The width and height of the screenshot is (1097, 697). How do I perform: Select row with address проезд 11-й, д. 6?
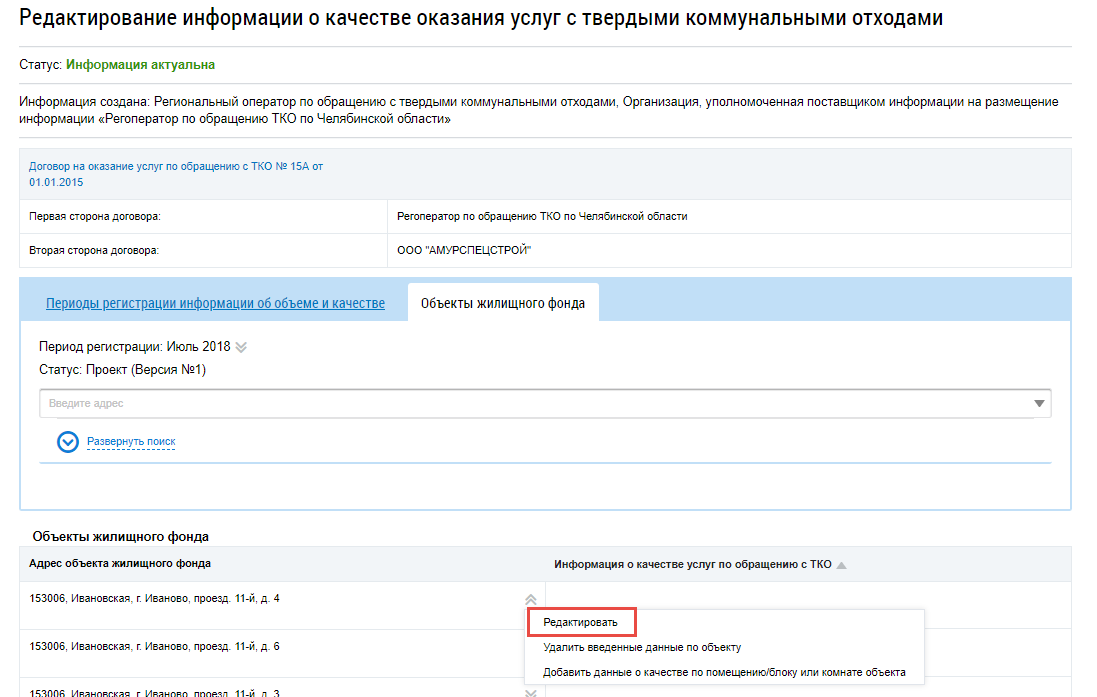point(154,646)
